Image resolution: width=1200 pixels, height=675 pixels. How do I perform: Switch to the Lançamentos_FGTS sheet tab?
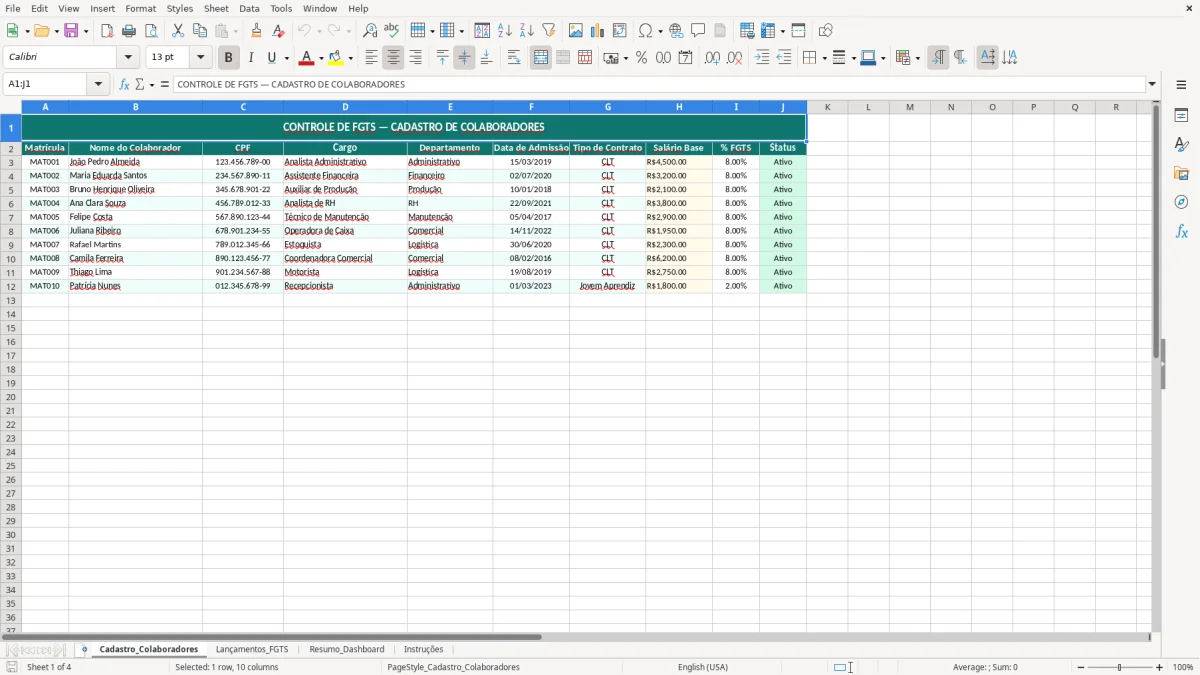tap(252, 650)
